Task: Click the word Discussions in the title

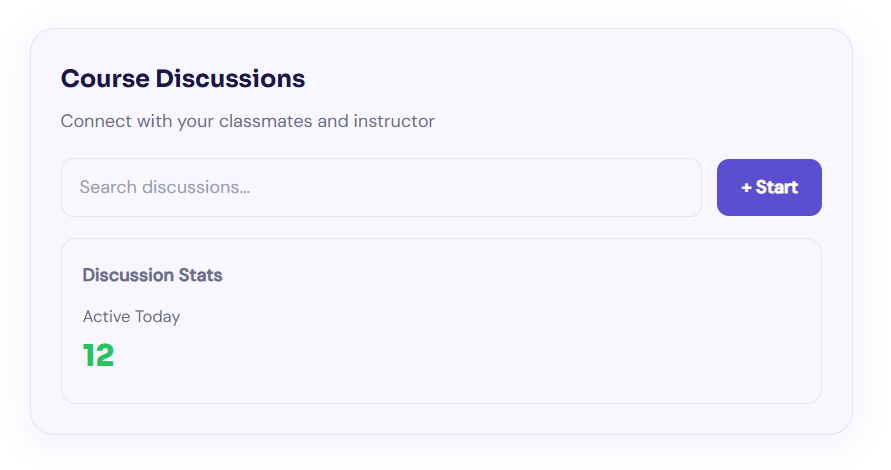Action: click(230, 78)
